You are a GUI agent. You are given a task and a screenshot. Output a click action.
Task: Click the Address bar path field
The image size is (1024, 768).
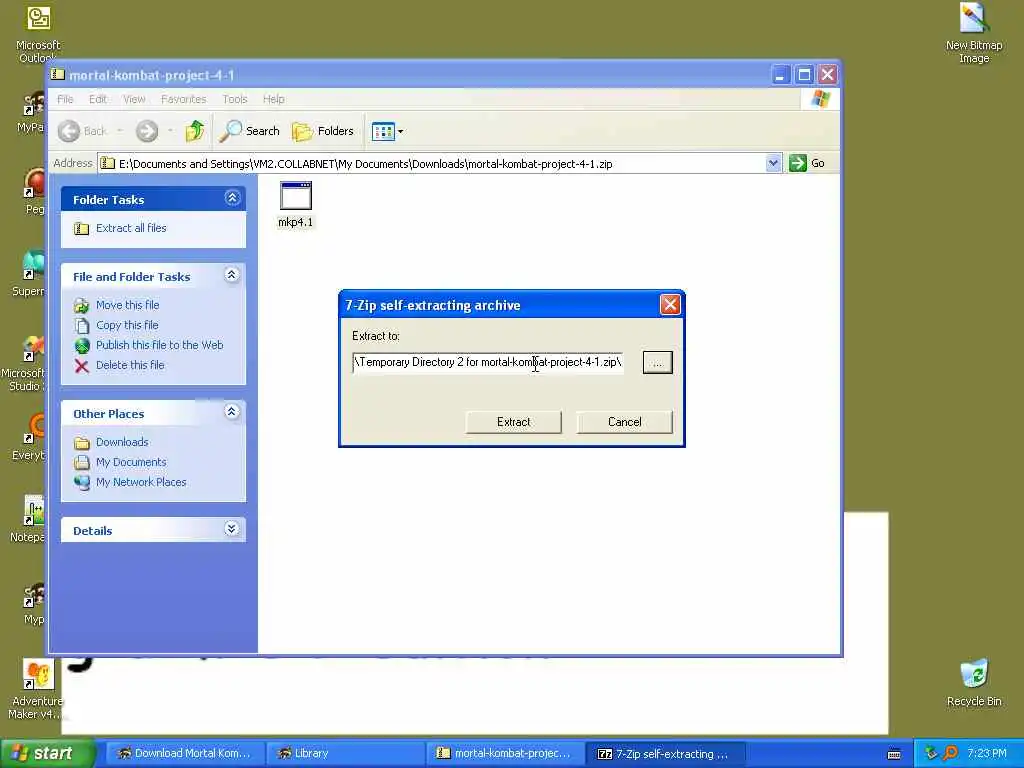tap(432, 164)
